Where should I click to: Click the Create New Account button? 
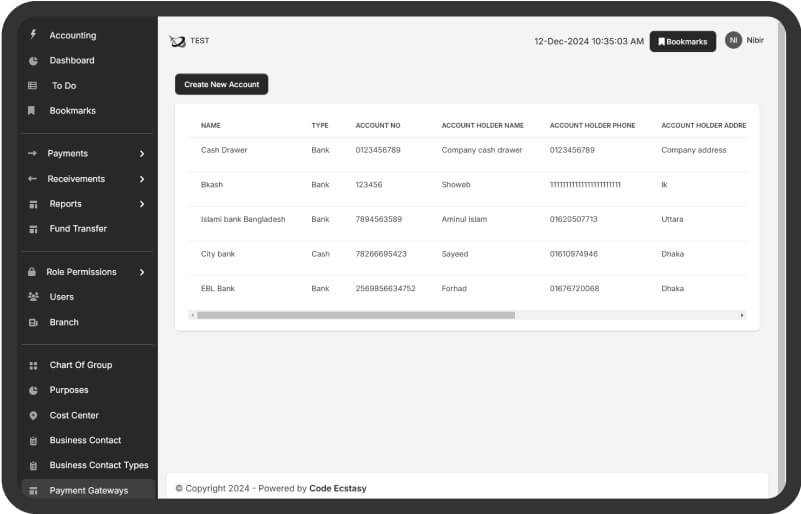coord(221,85)
